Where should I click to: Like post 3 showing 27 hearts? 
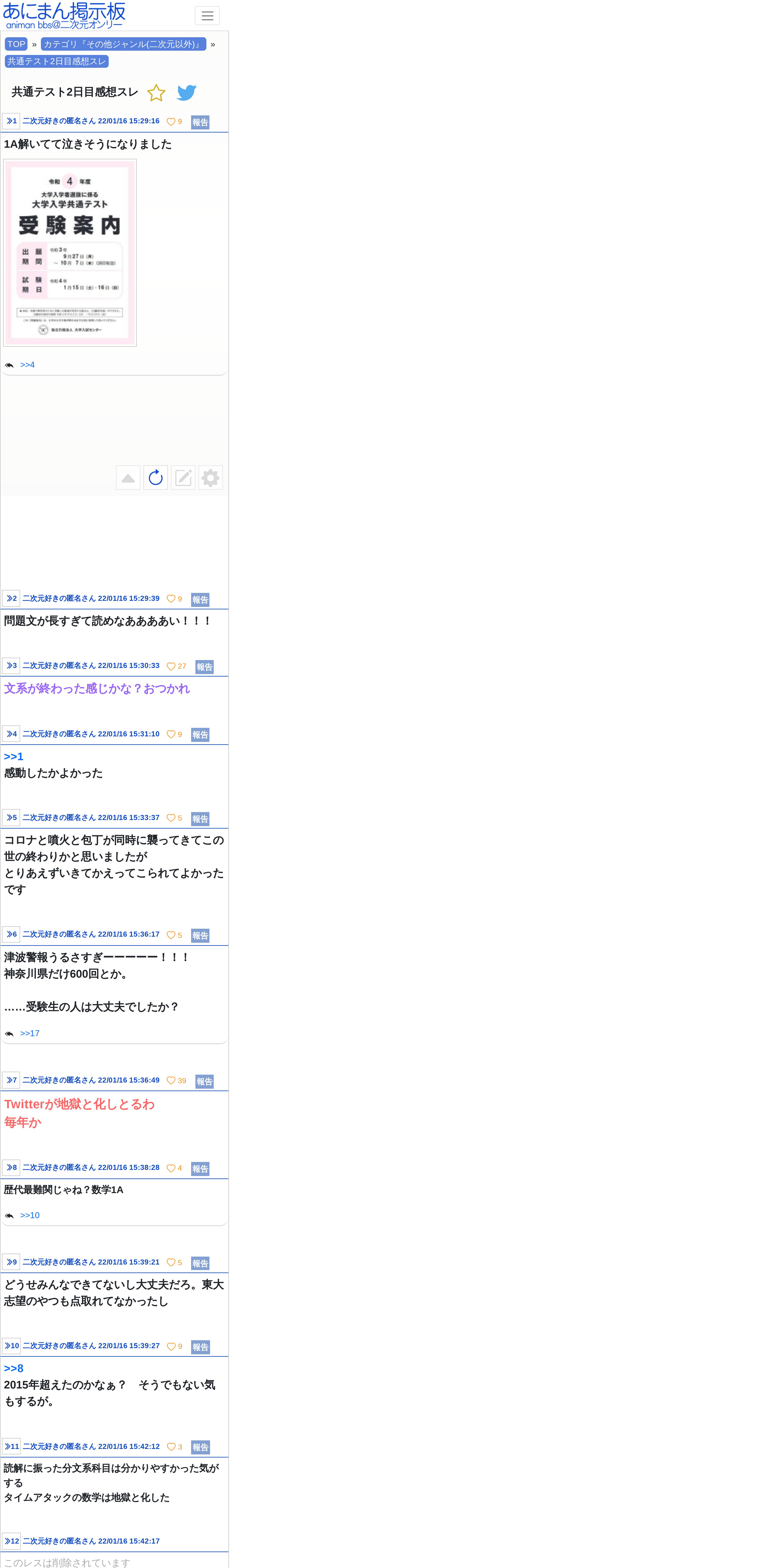(171, 667)
